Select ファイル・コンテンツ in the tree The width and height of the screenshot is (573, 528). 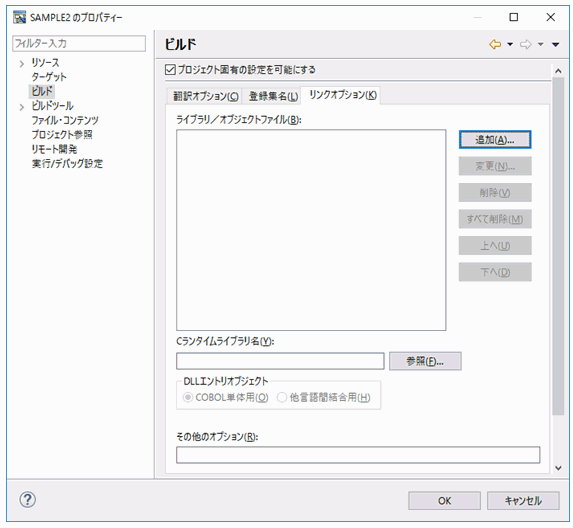click(x=65, y=120)
